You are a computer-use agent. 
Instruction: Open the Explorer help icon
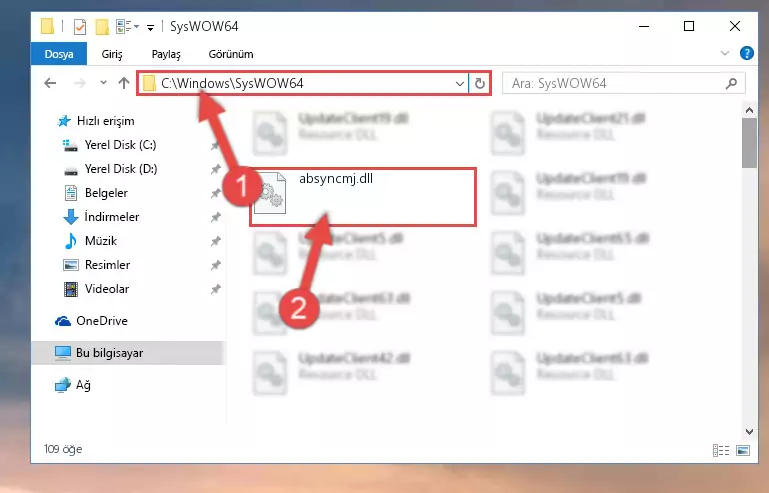[746, 53]
